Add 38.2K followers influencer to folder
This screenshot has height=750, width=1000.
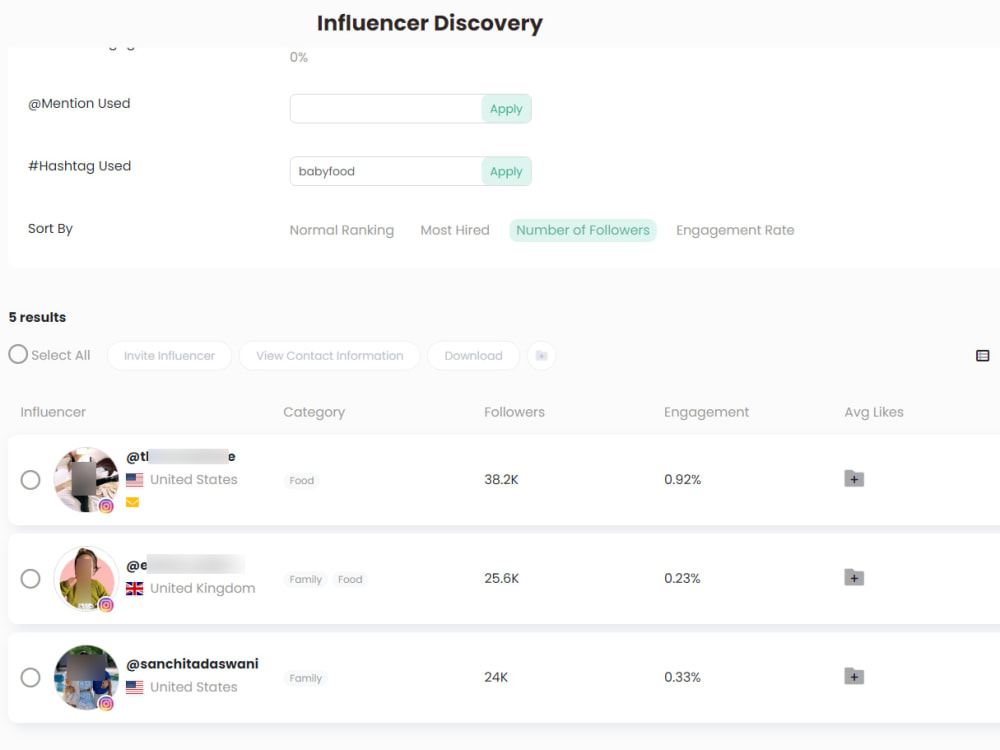click(854, 478)
